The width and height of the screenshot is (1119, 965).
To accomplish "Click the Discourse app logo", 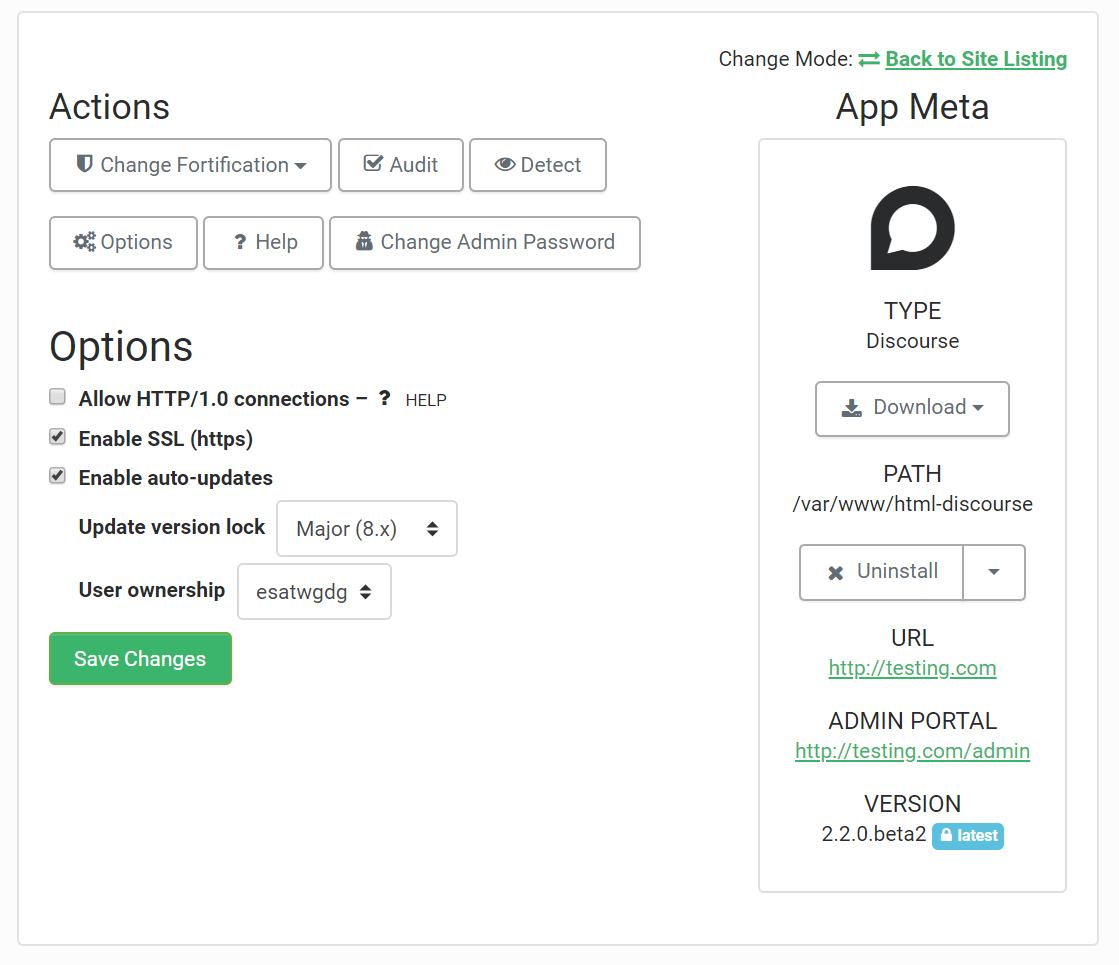I will 913,228.
